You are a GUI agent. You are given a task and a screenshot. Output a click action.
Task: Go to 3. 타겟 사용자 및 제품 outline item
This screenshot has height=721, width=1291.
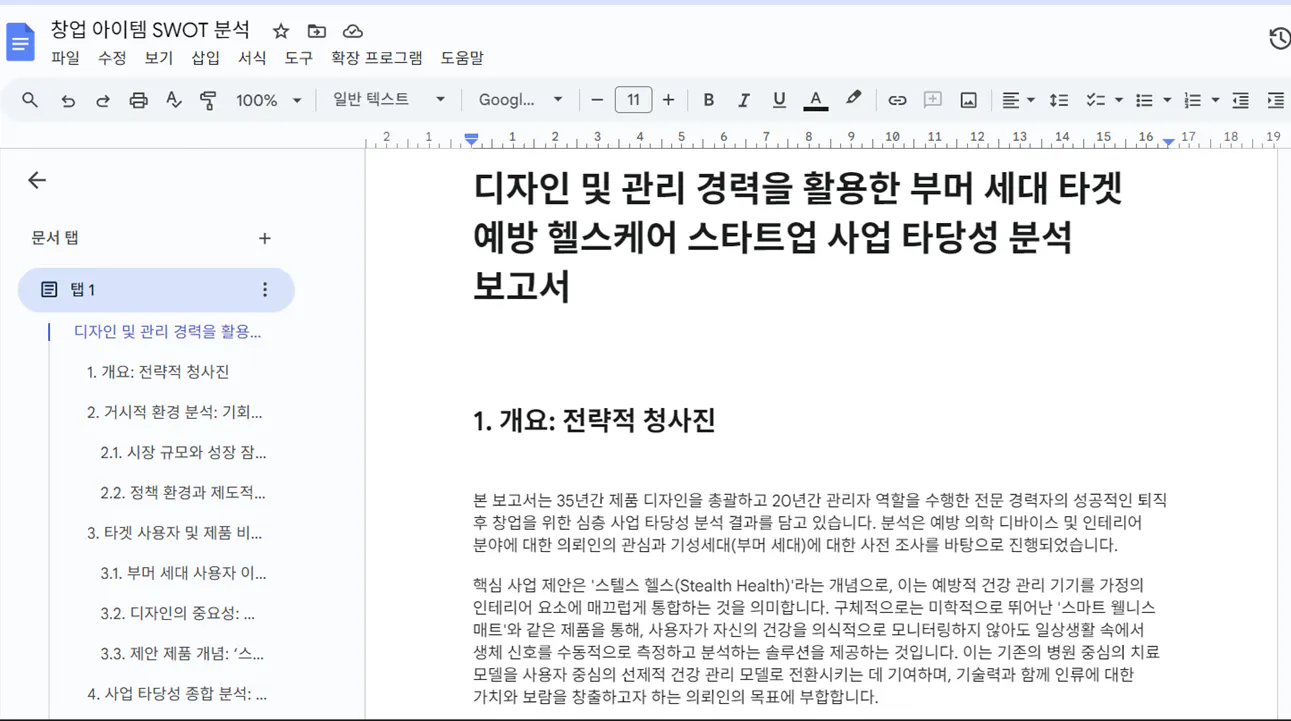174,533
